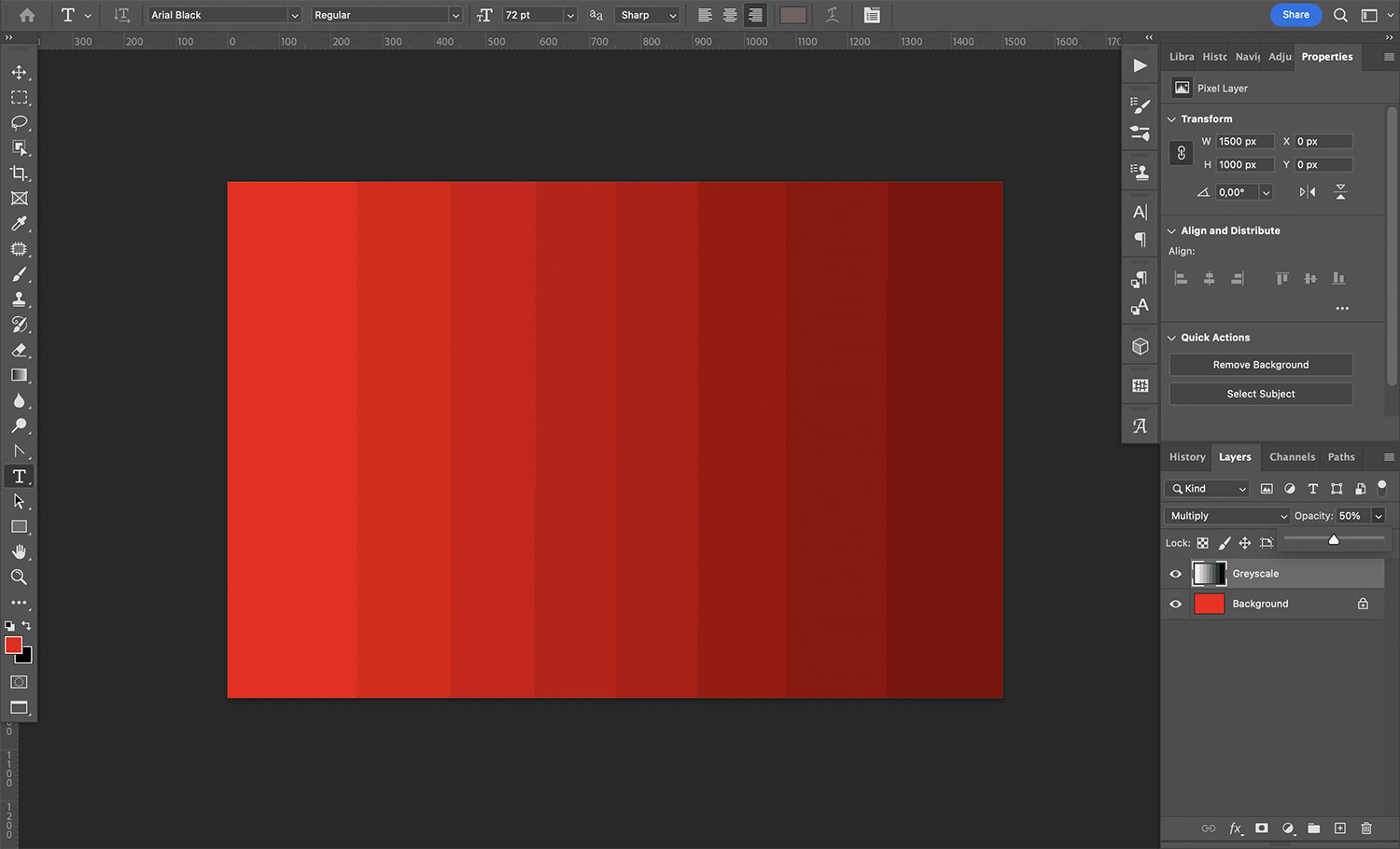Open the Add Layer Mask icon

click(1261, 828)
